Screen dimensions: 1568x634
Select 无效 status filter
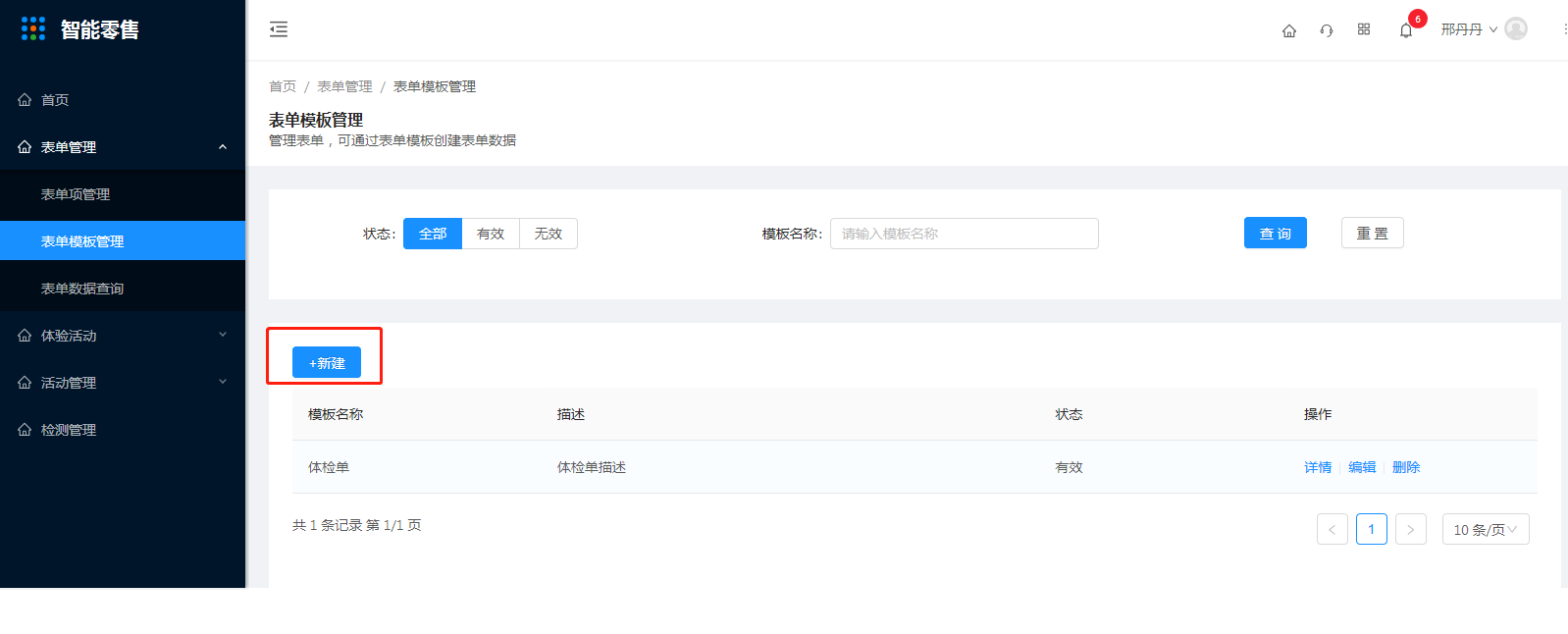click(x=549, y=234)
